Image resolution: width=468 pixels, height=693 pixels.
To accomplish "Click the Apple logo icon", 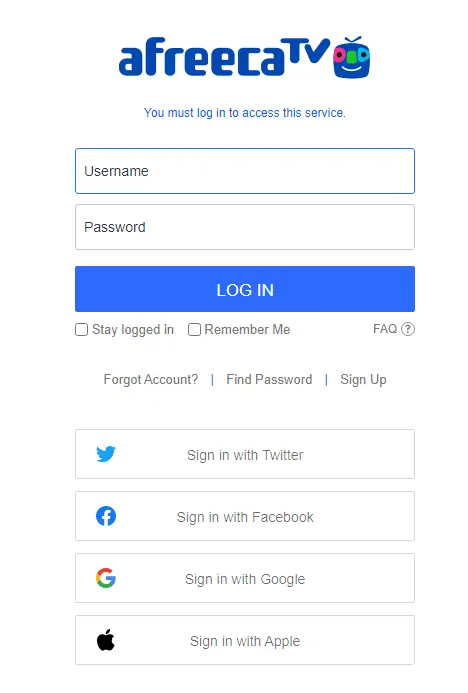I will click(106, 640).
